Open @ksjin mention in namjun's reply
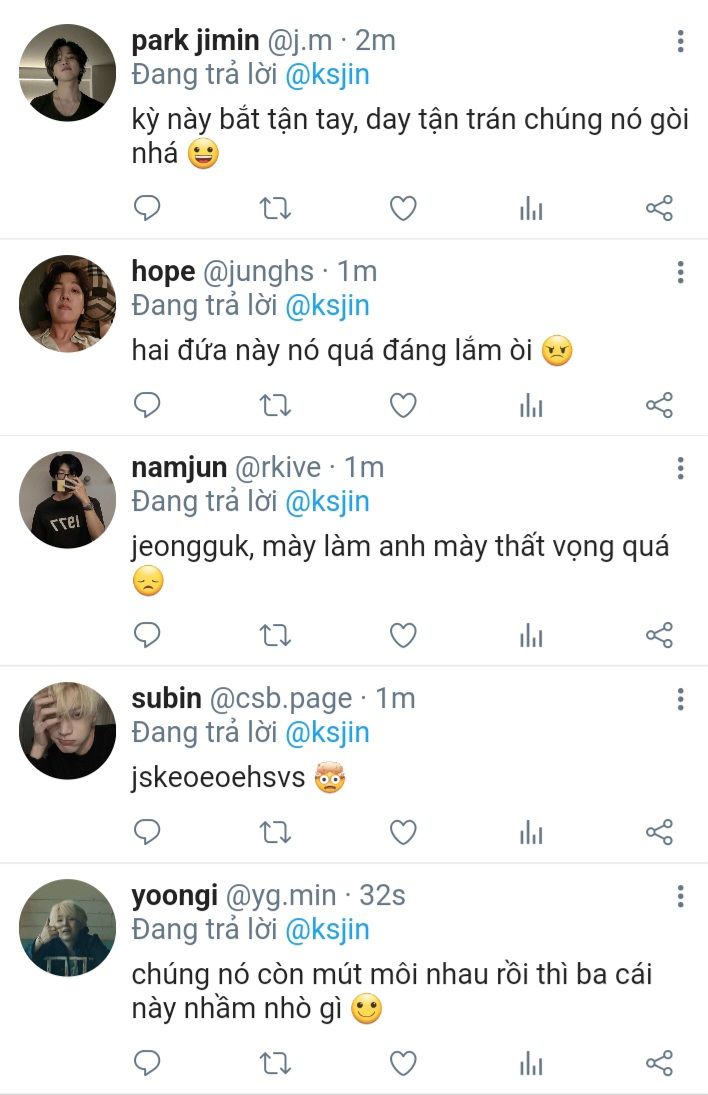 327,501
